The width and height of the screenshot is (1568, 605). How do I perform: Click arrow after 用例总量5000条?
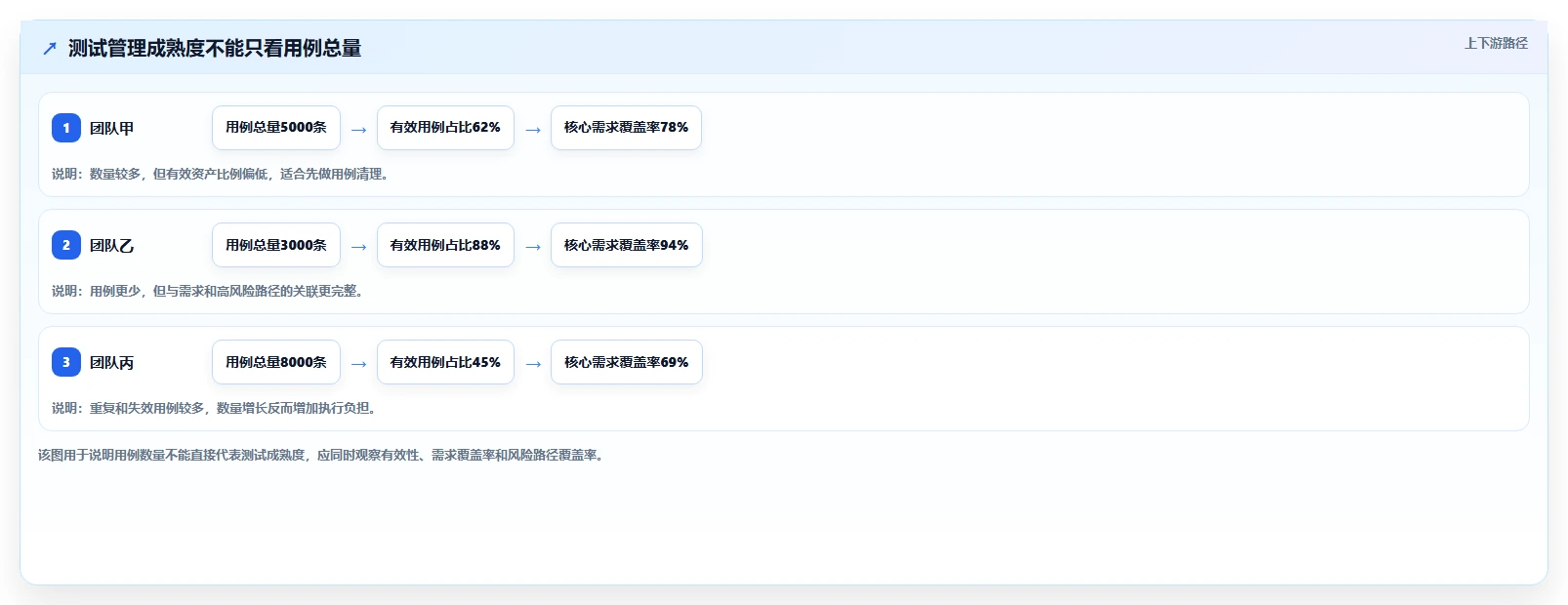coord(358,129)
